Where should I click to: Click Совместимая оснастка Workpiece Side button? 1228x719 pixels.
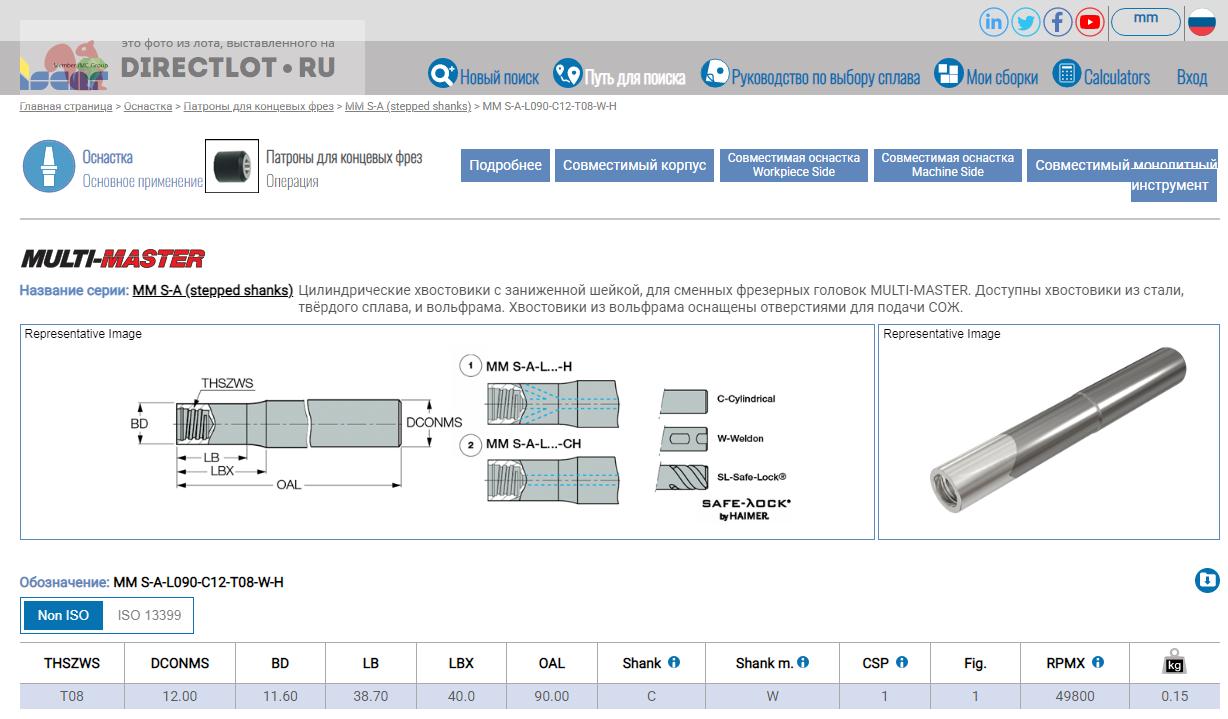point(794,166)
